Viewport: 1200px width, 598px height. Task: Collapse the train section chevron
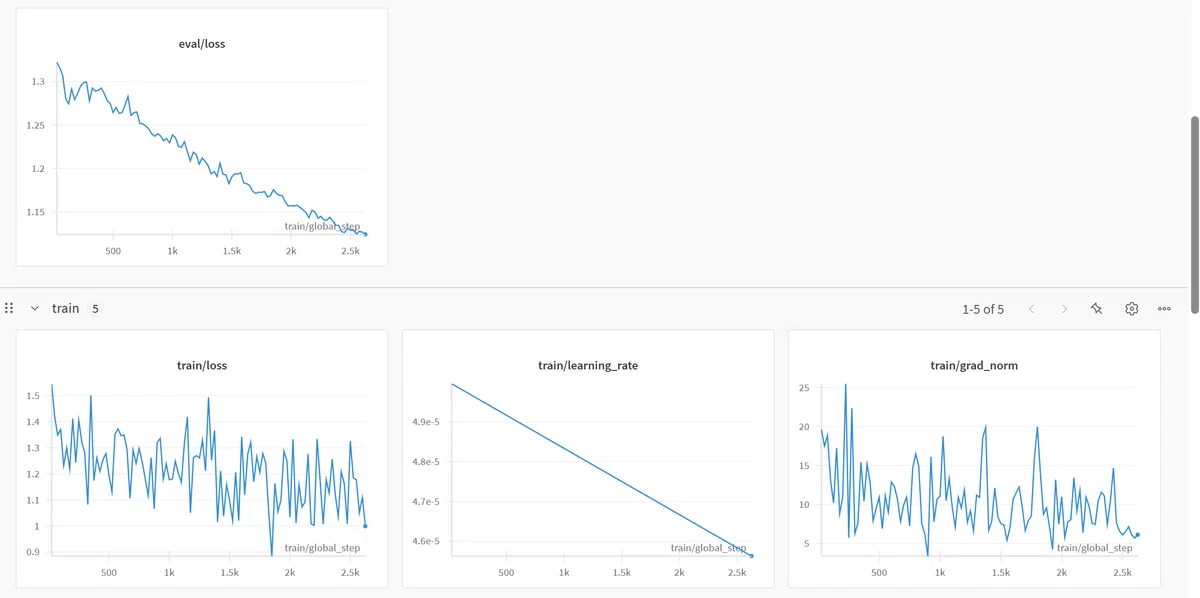pyautogui.click(x=35, y=309)
